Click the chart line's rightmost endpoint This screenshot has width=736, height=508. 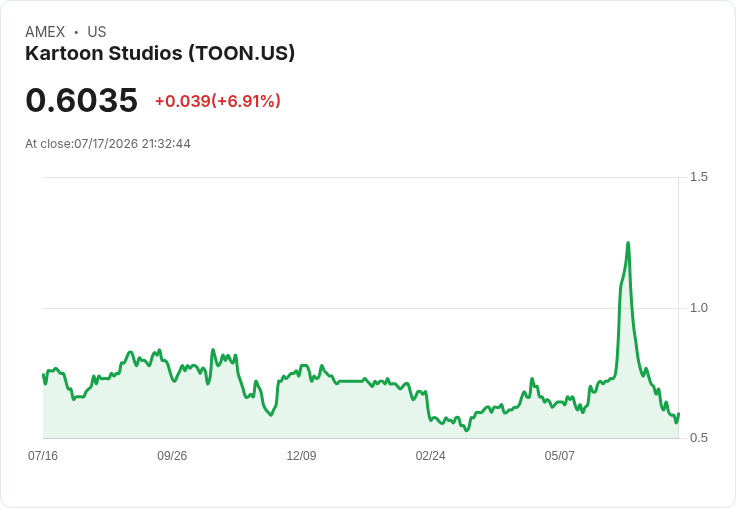pyautogui.click(x=679, y=414)
